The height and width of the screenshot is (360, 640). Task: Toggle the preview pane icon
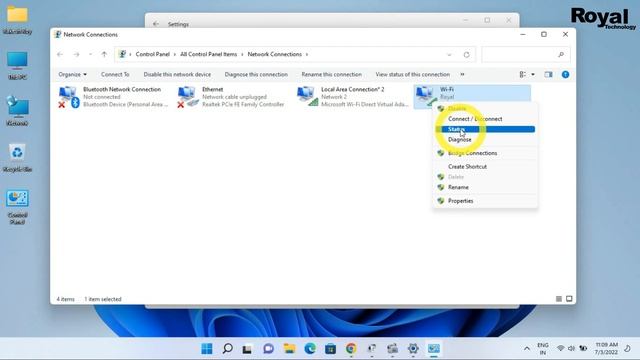point(548,75)
